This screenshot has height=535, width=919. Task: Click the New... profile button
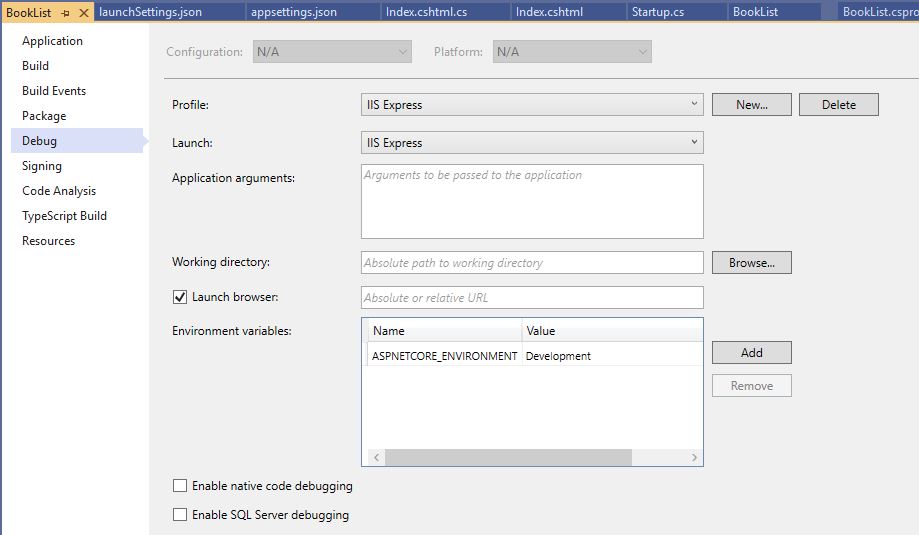point(752,104)
